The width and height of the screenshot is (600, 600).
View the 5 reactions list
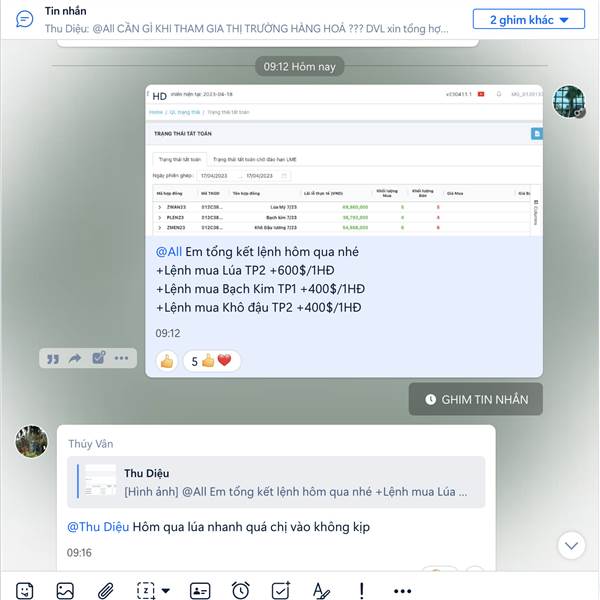212,361
